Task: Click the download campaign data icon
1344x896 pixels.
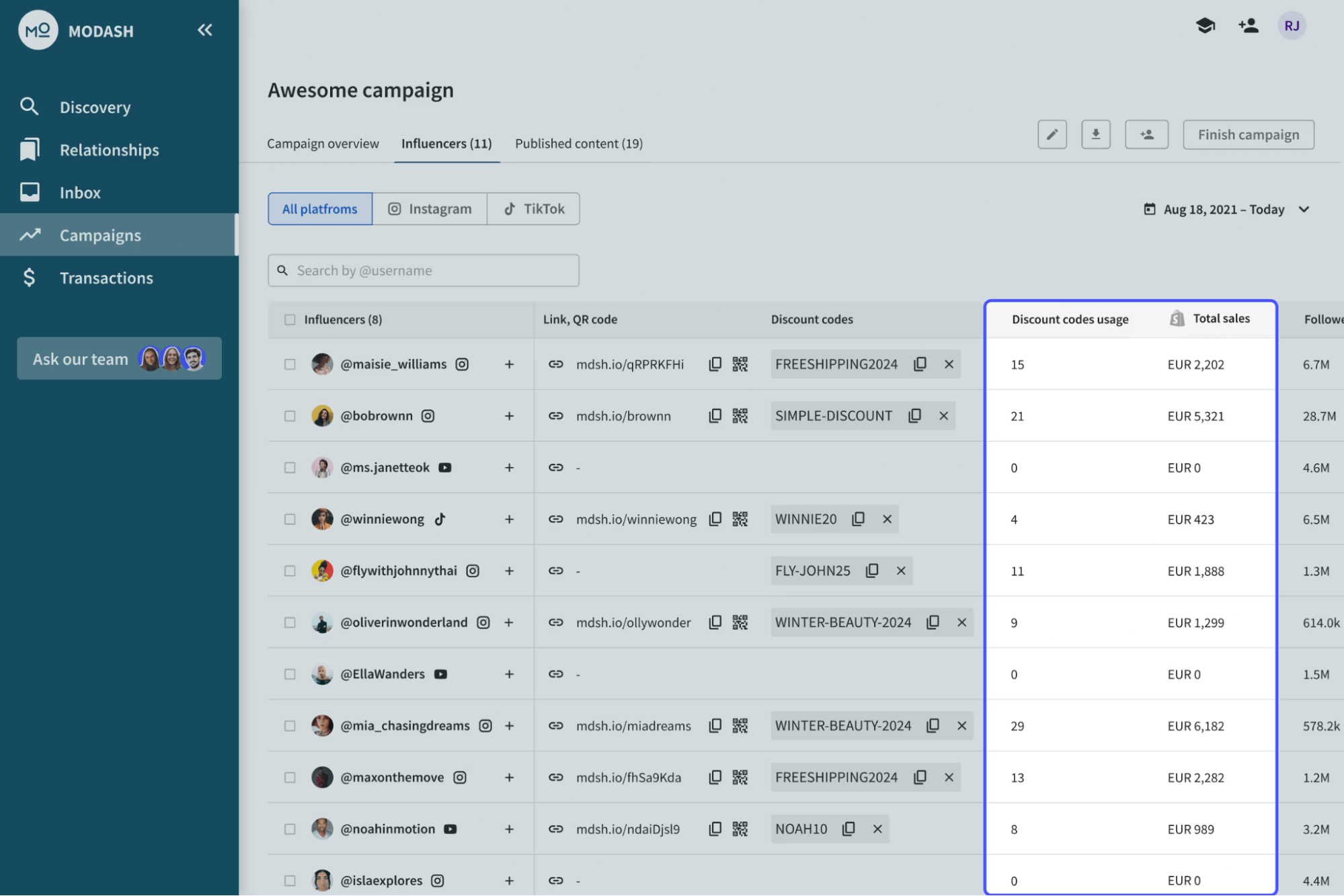Action: [x=1095, y=134]
